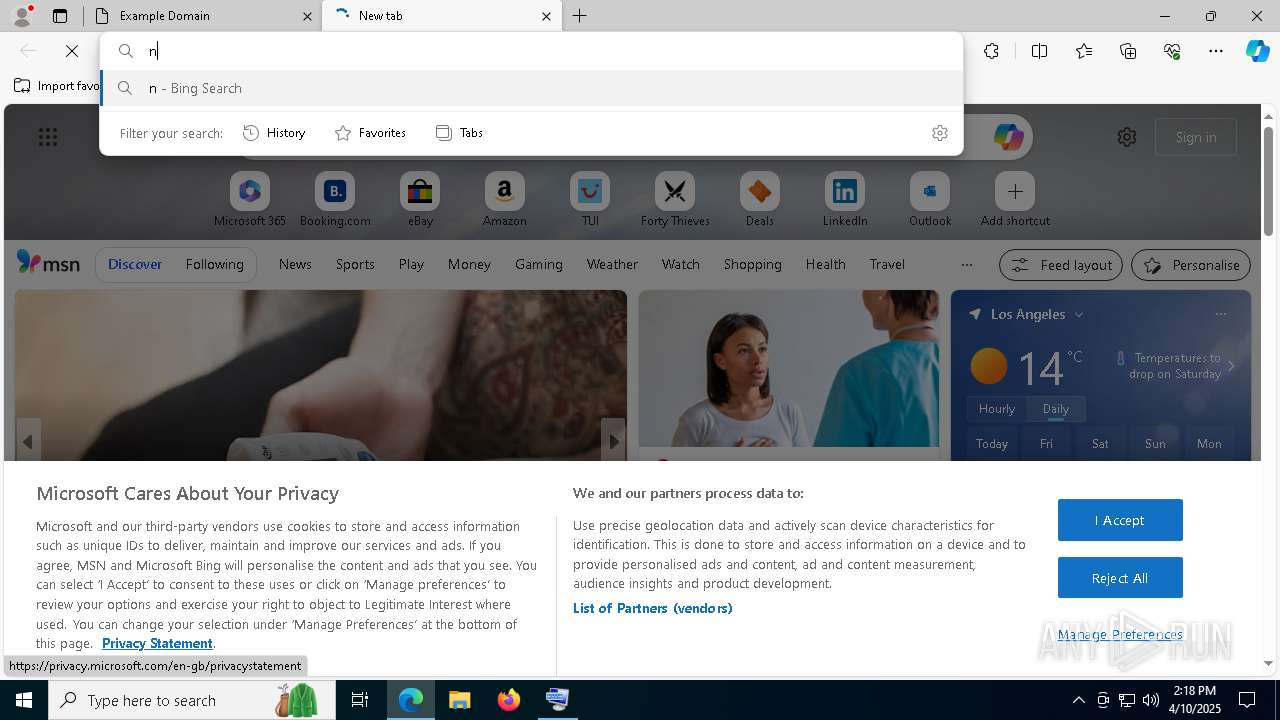The width and height of the screenshot is (1280, 720).
Task: Open File Explorer from the taskbar
Action: [460, 700]
